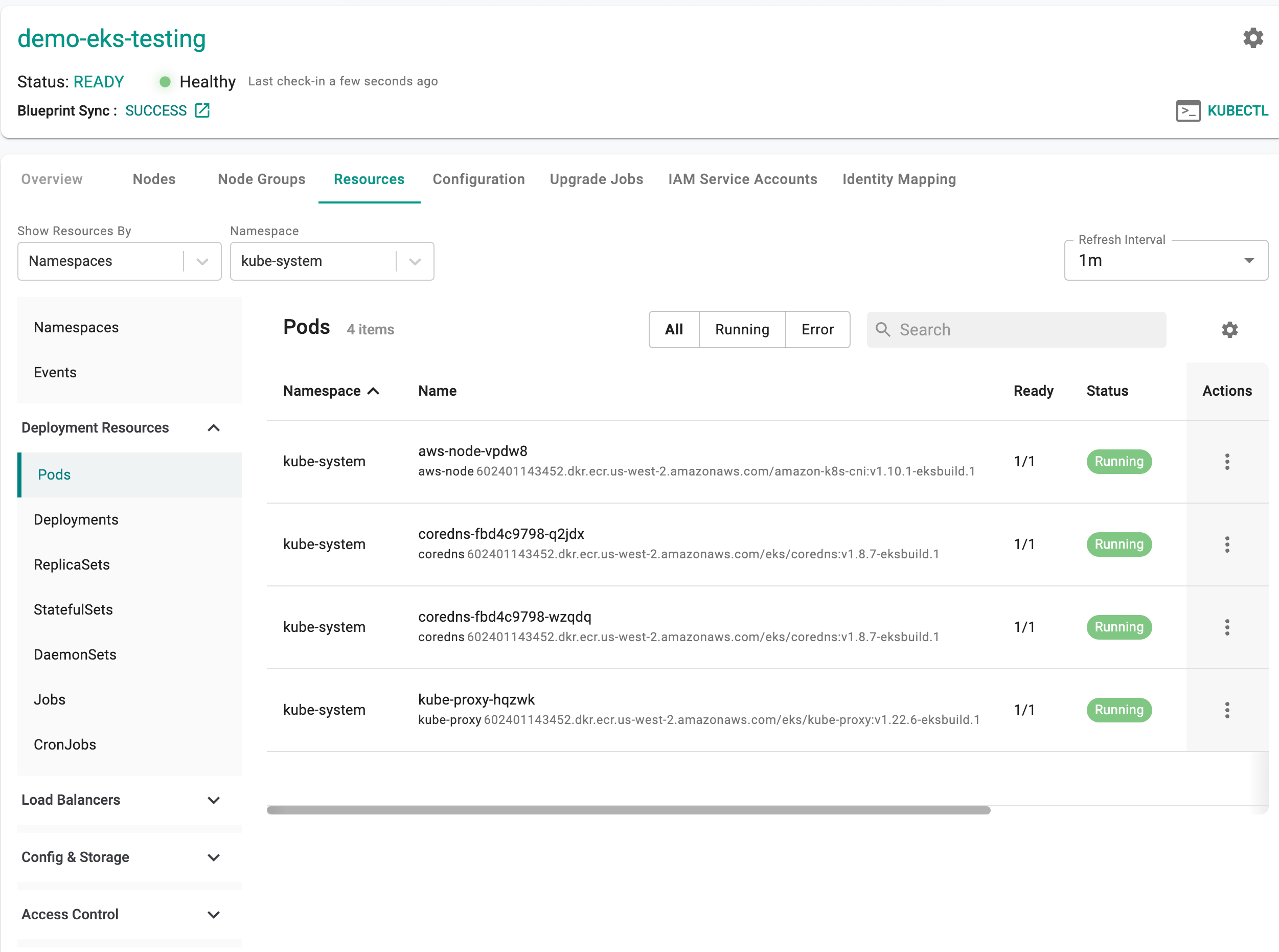The height and width of the screenshot is (952, 1279).
Task: Open the KUBECTL terminal icon
Action: [x=1188, y=110]
